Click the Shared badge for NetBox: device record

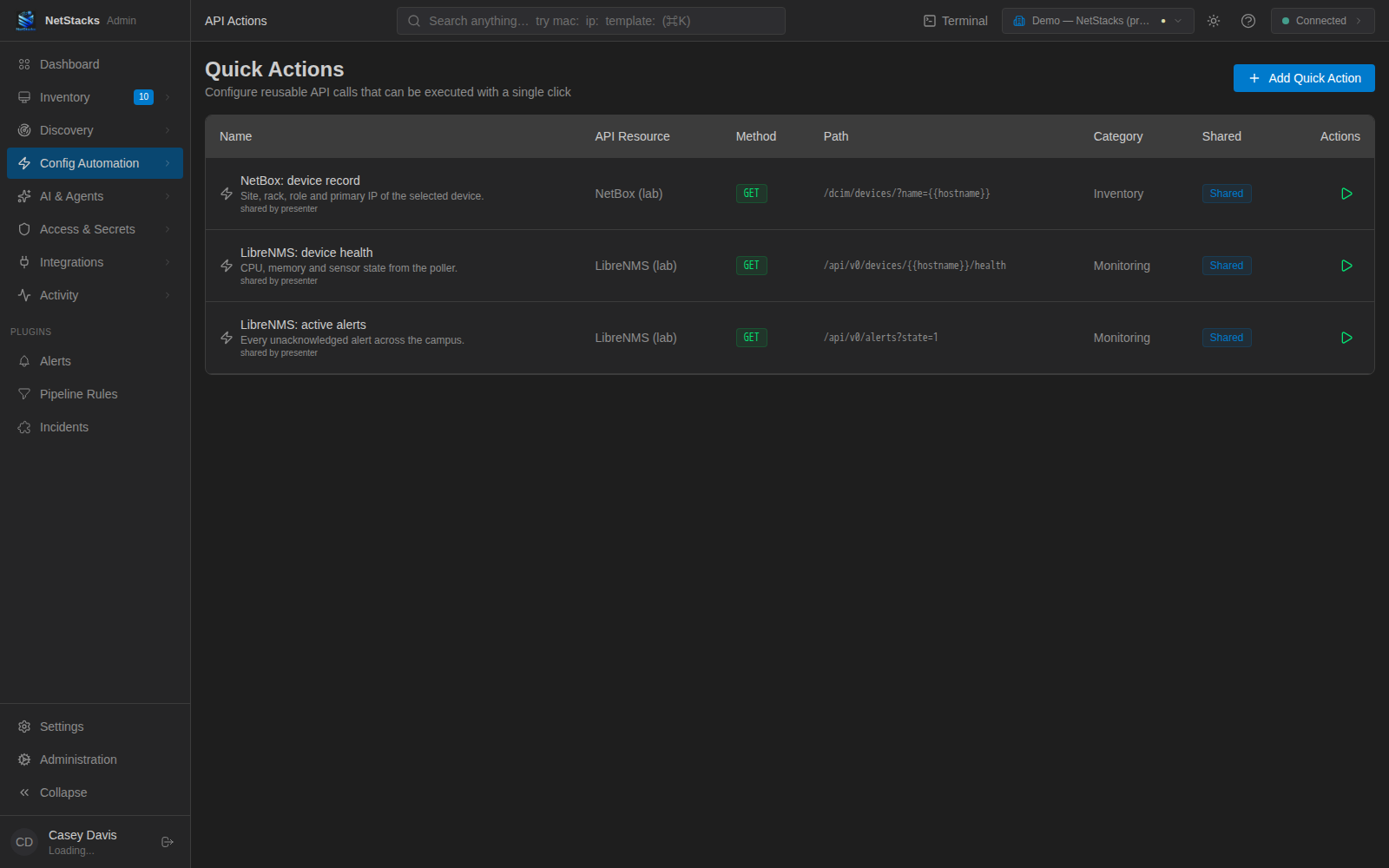pyautogui.click(x=1227, y=194)
